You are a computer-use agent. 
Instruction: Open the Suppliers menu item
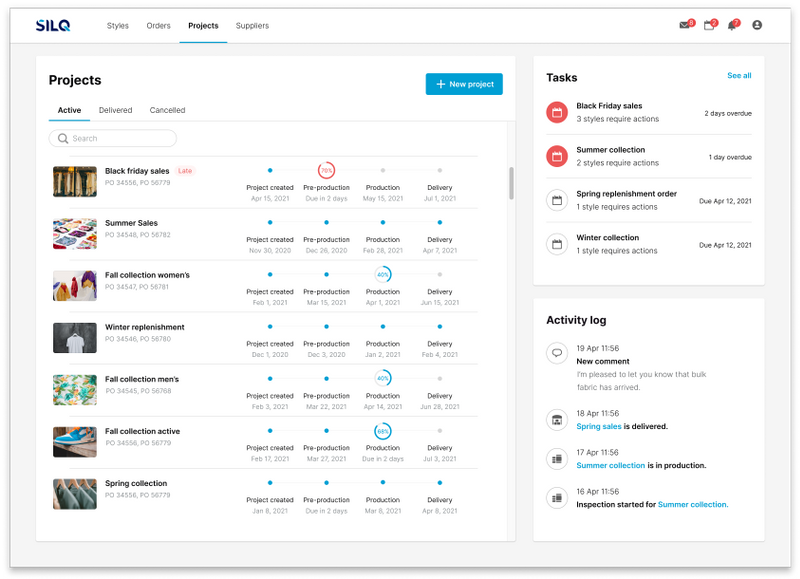coord(252,26)
